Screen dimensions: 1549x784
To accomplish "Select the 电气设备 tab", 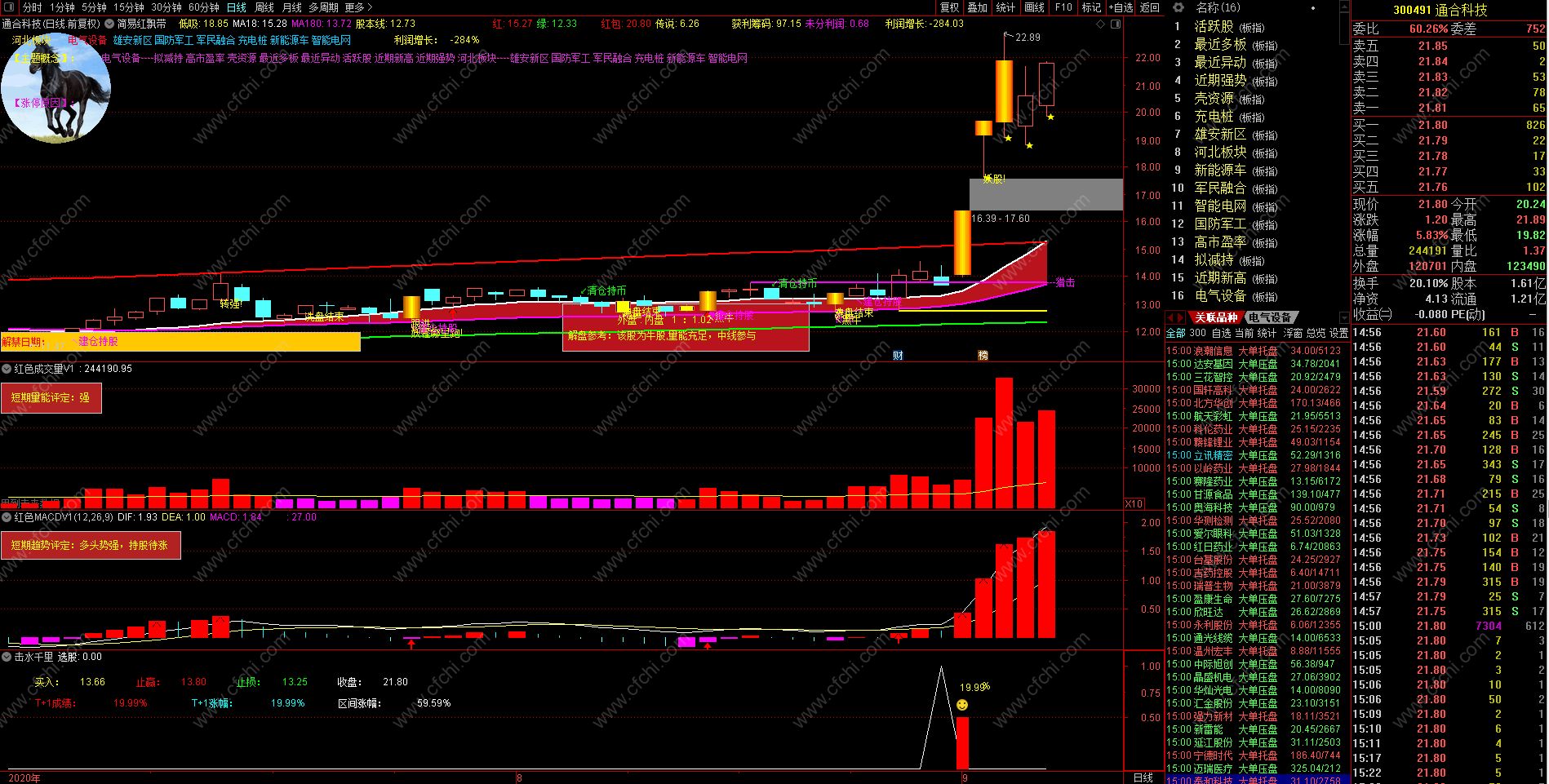I will point(1270,317).
